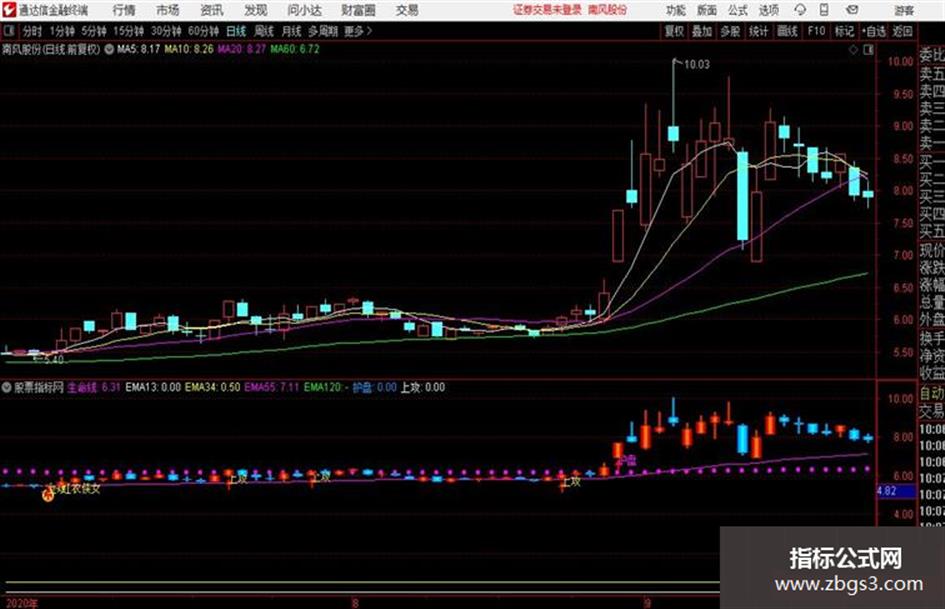Open the 公式 menu
945x609 pixels.
[x=738, y=10]
